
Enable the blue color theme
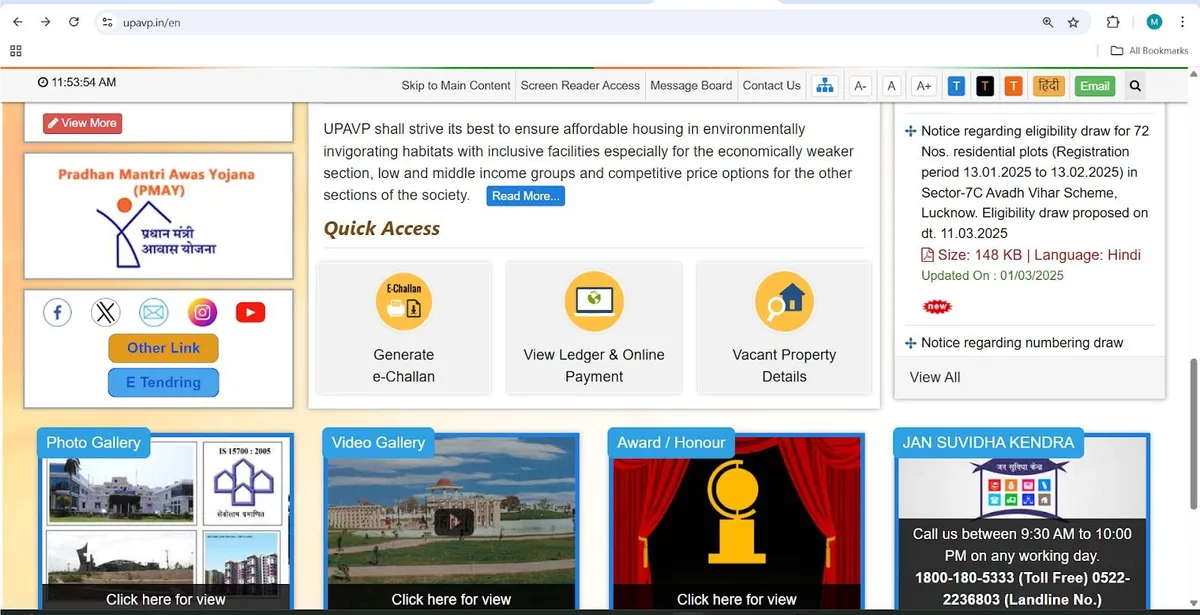tap(956, 86)
